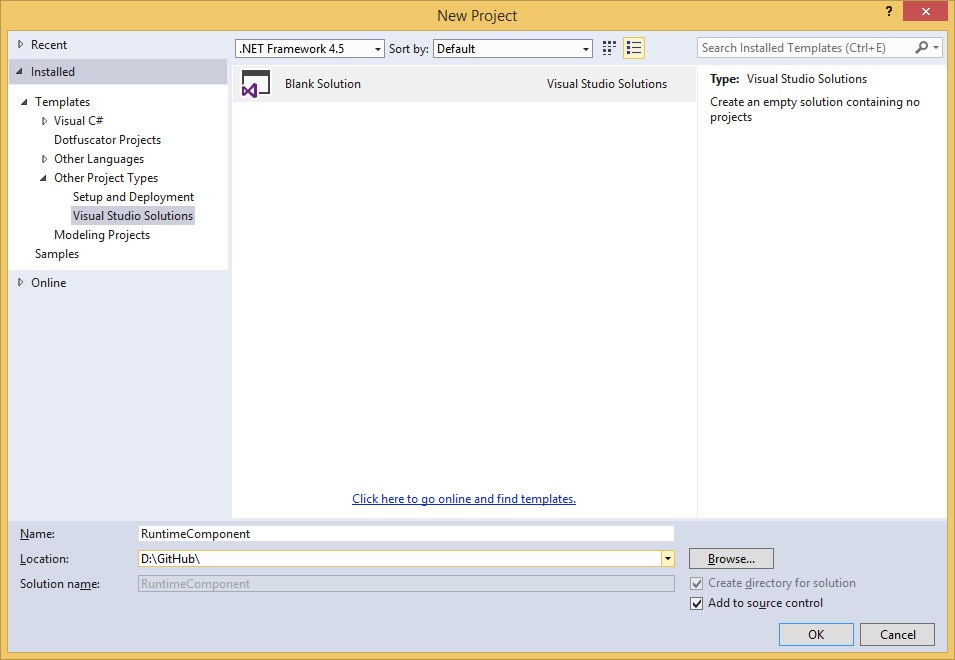Toggle Add to source control checkbox
The height and width of the screenshot is (660, 955).
tap(696, 603)
